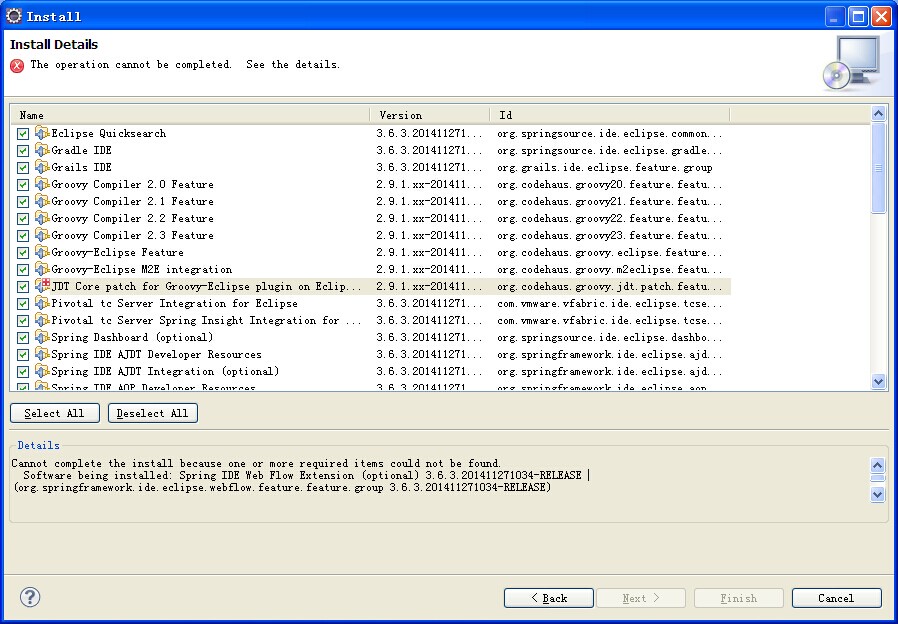This screenshot has height=624, width=898.
Task: Minimize the Install dialog window
Action: pos(835,17)
